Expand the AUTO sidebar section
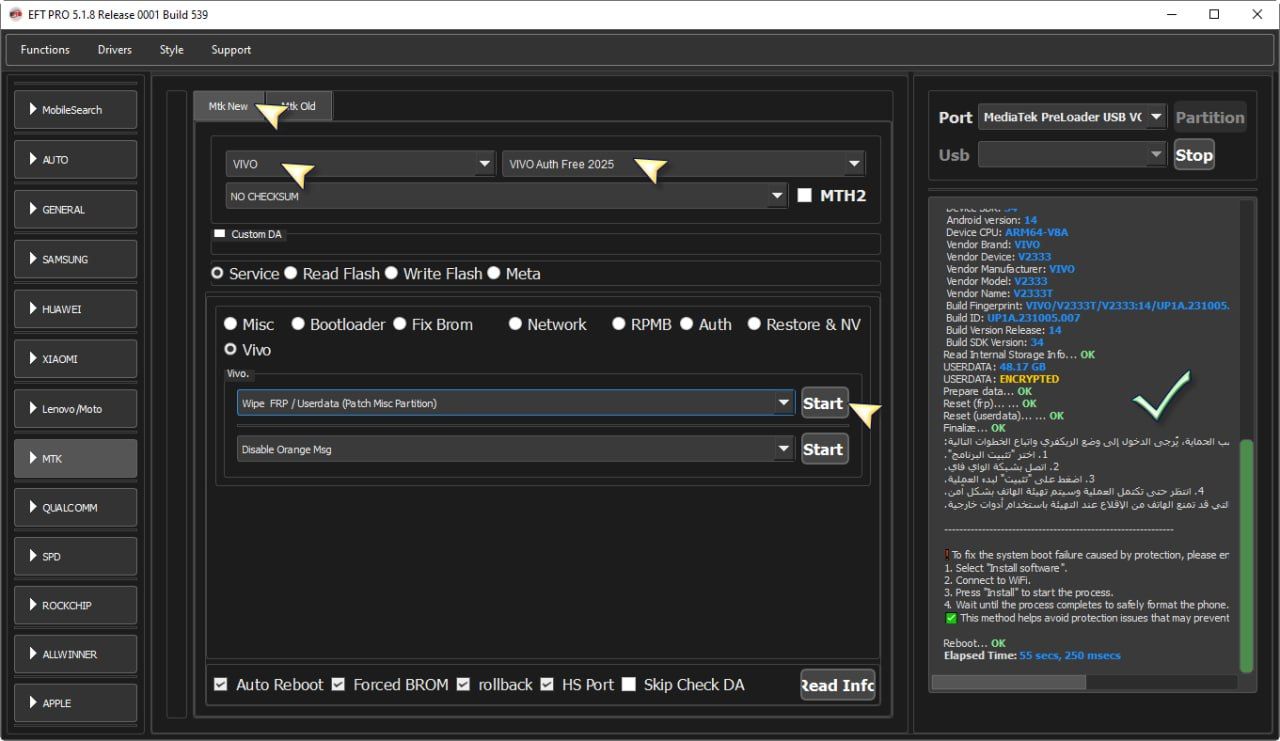The height and width of the screenshot is (741, 1280). [x=76, y=159]
